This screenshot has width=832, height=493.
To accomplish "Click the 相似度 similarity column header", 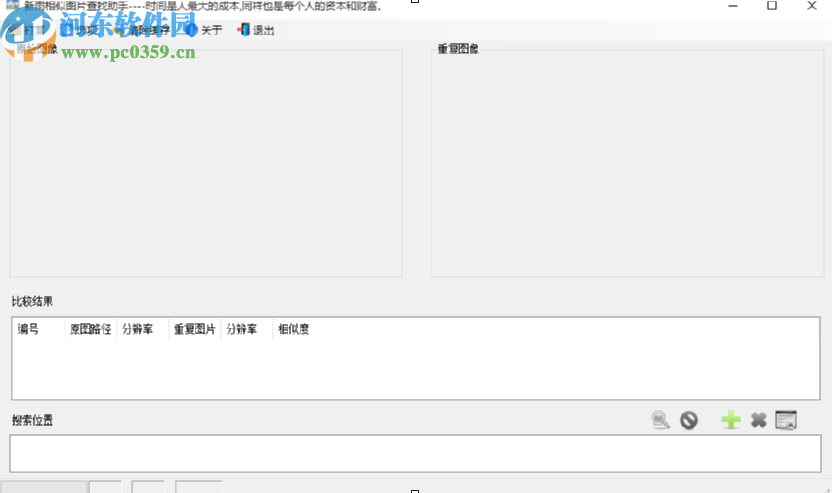I will point(293,329).
